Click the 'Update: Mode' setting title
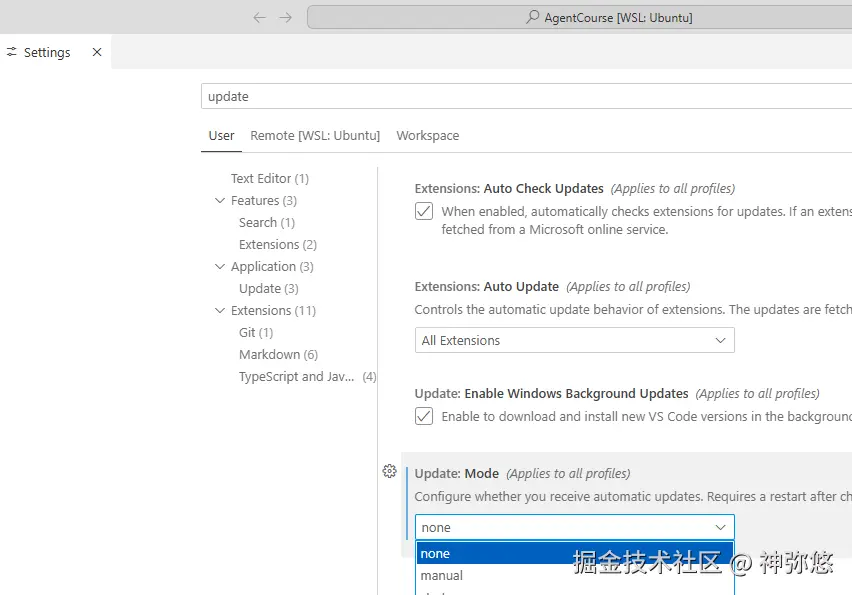Viewport: 852px width, 595px height. (456, 473)
